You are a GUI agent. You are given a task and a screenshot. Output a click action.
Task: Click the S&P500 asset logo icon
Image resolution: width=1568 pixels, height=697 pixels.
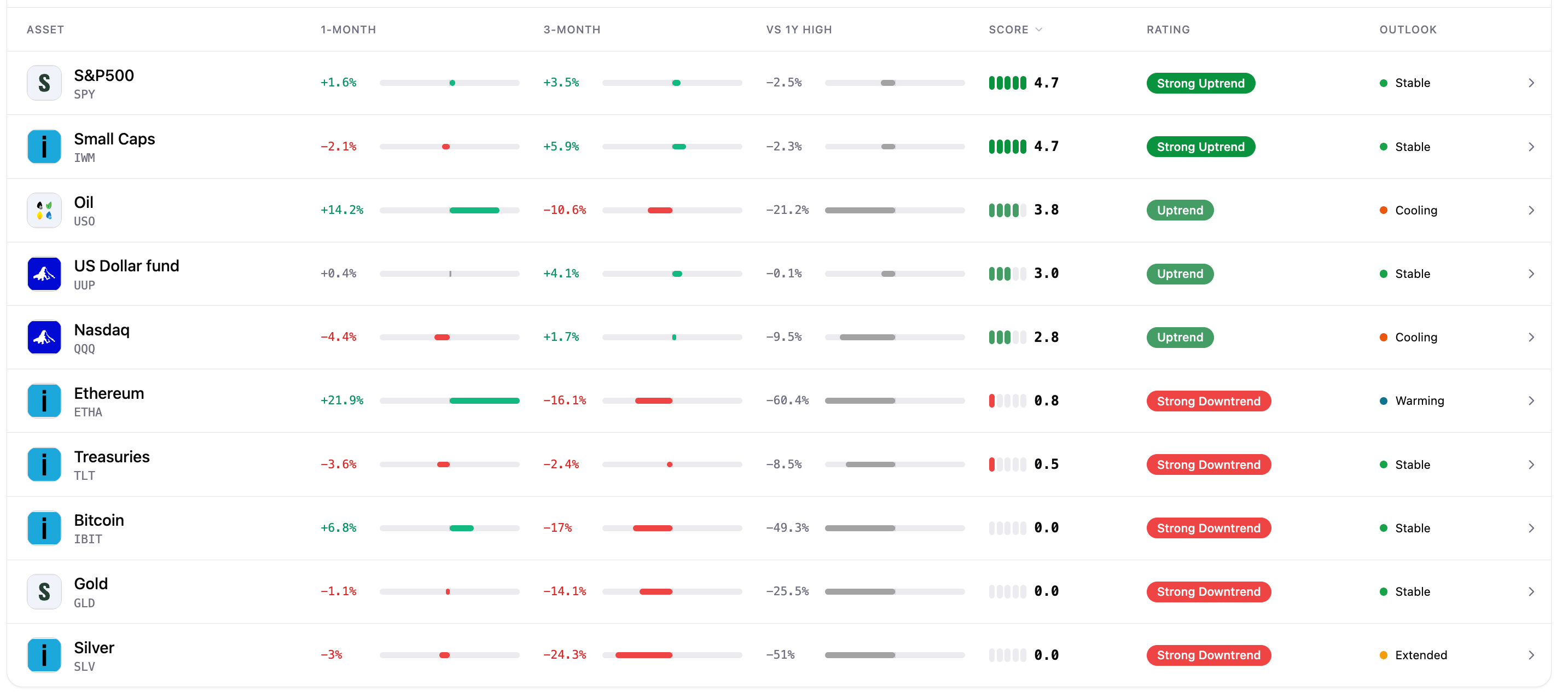coord(44,83)
